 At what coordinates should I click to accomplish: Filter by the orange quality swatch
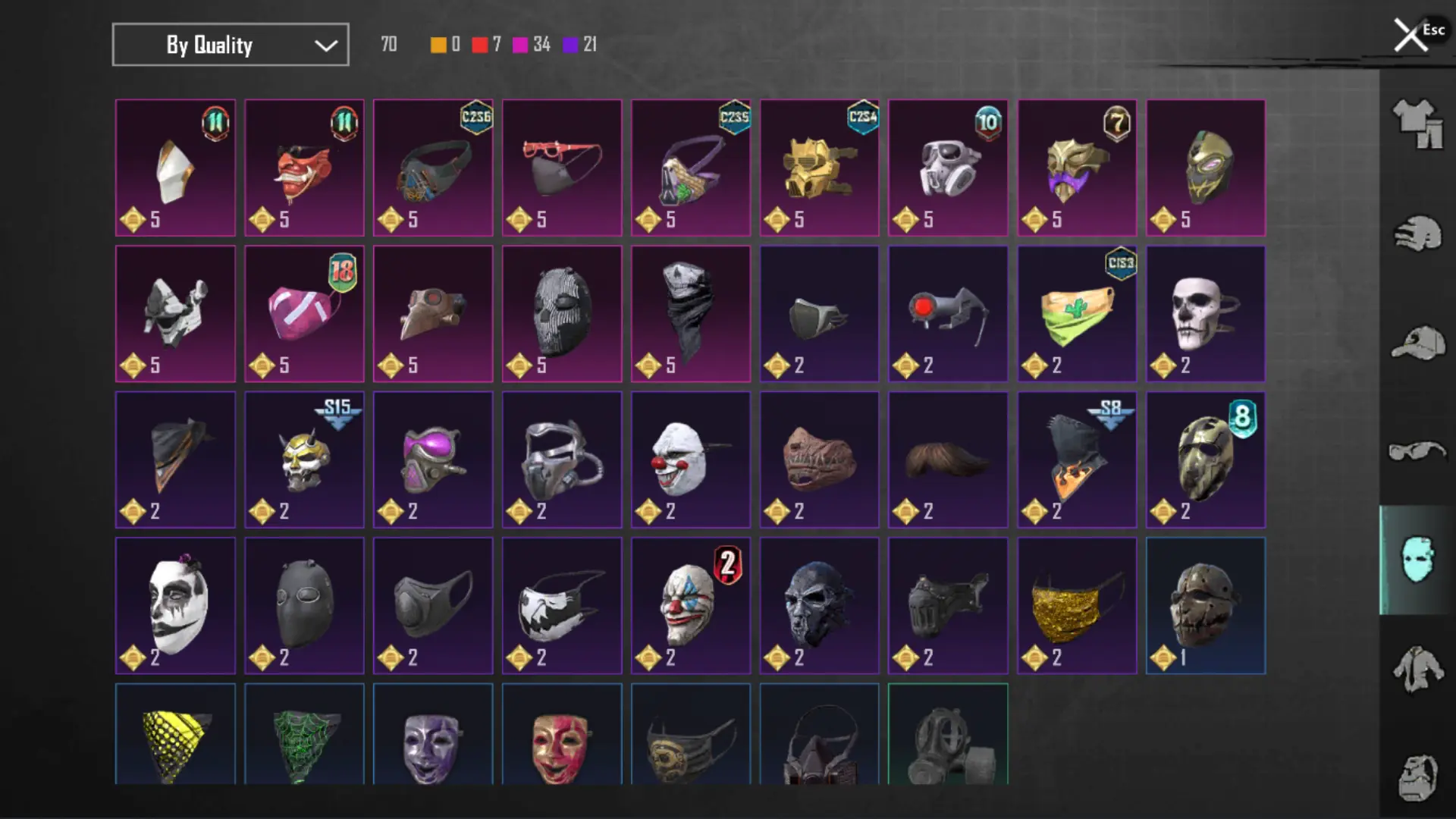(x=438, y=45)
